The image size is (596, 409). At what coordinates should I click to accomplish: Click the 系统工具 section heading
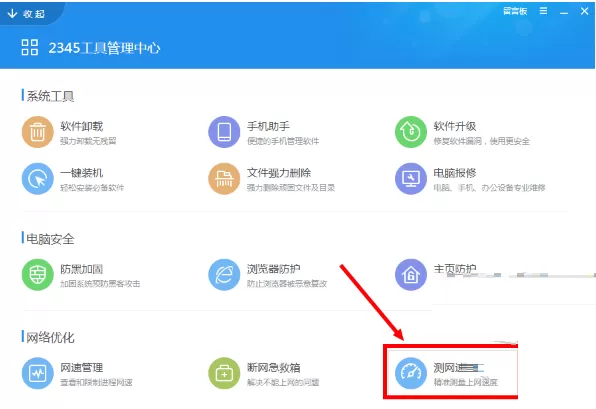[50, 96]
